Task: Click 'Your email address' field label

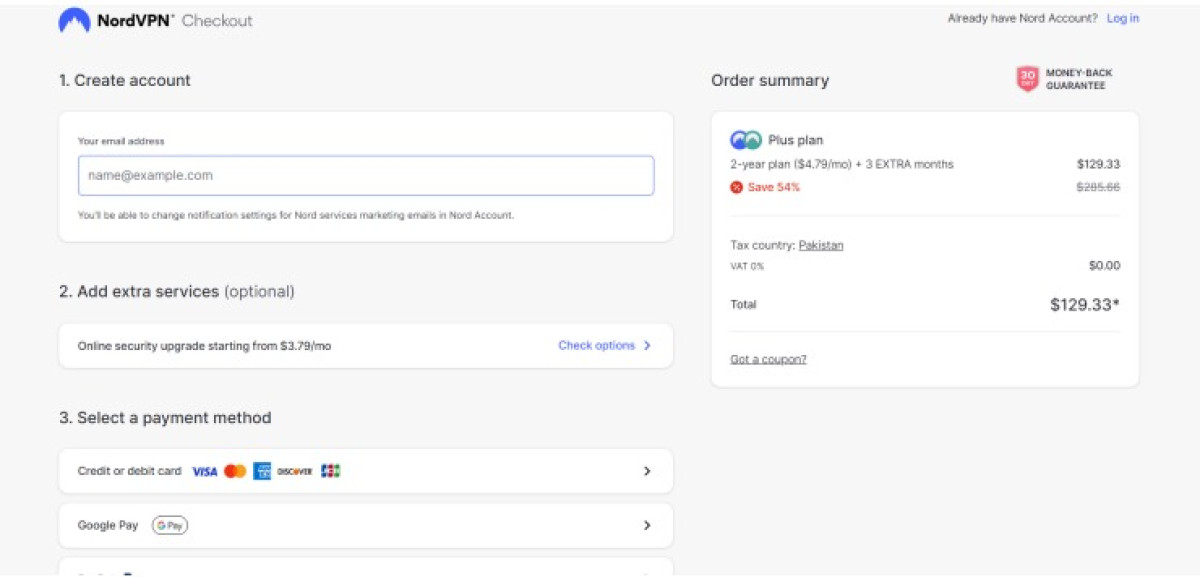Action: [121, 141]
